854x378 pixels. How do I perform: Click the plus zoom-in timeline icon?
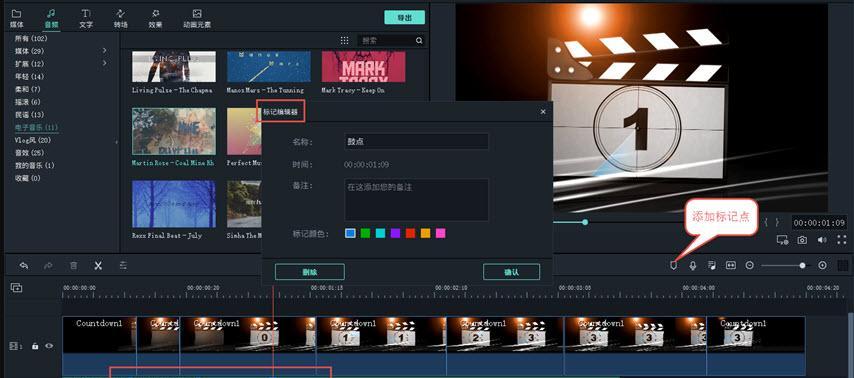tap(822, 265)
